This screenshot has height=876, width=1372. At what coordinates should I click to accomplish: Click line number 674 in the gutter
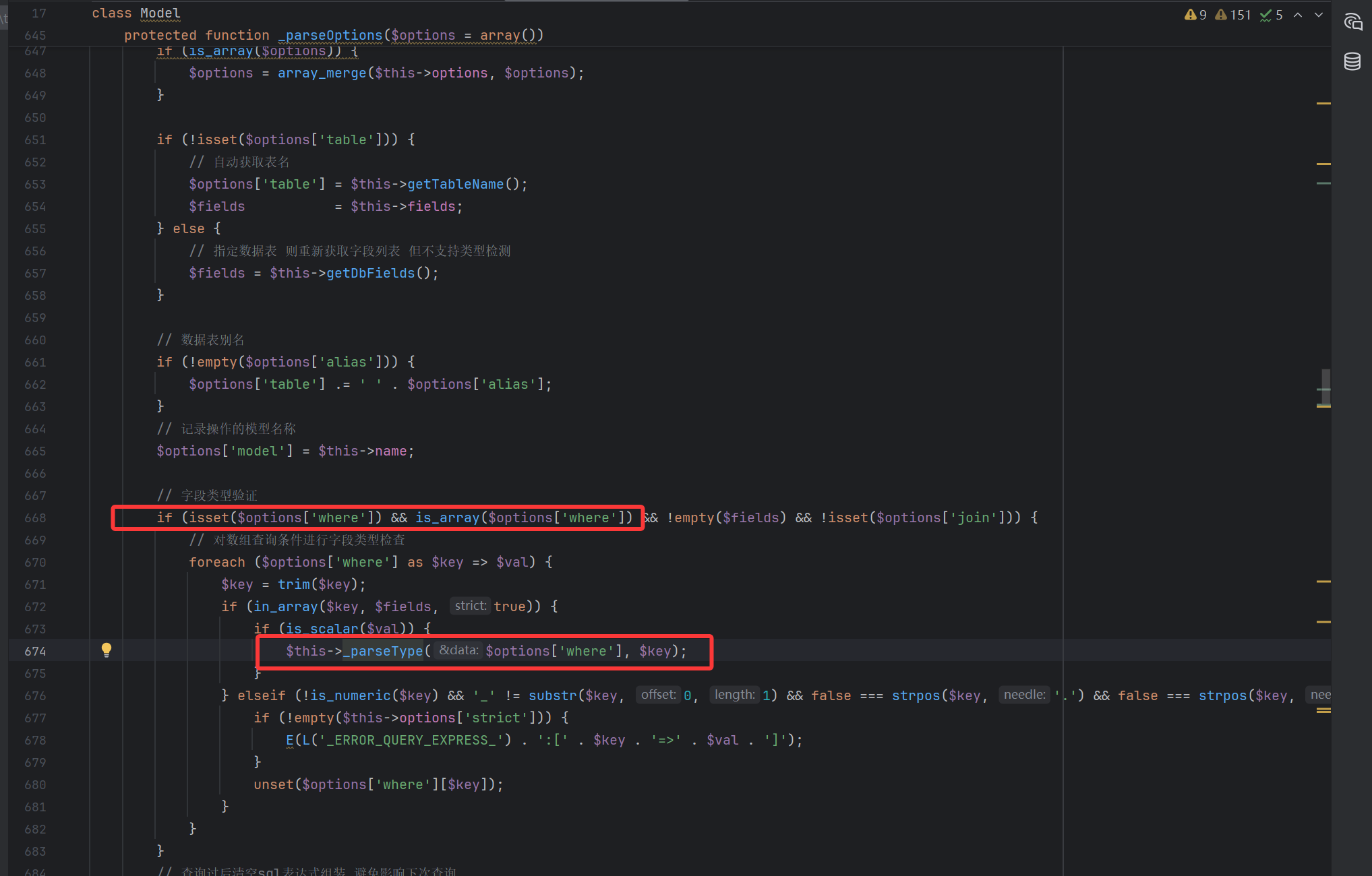(x=35, y=652)
